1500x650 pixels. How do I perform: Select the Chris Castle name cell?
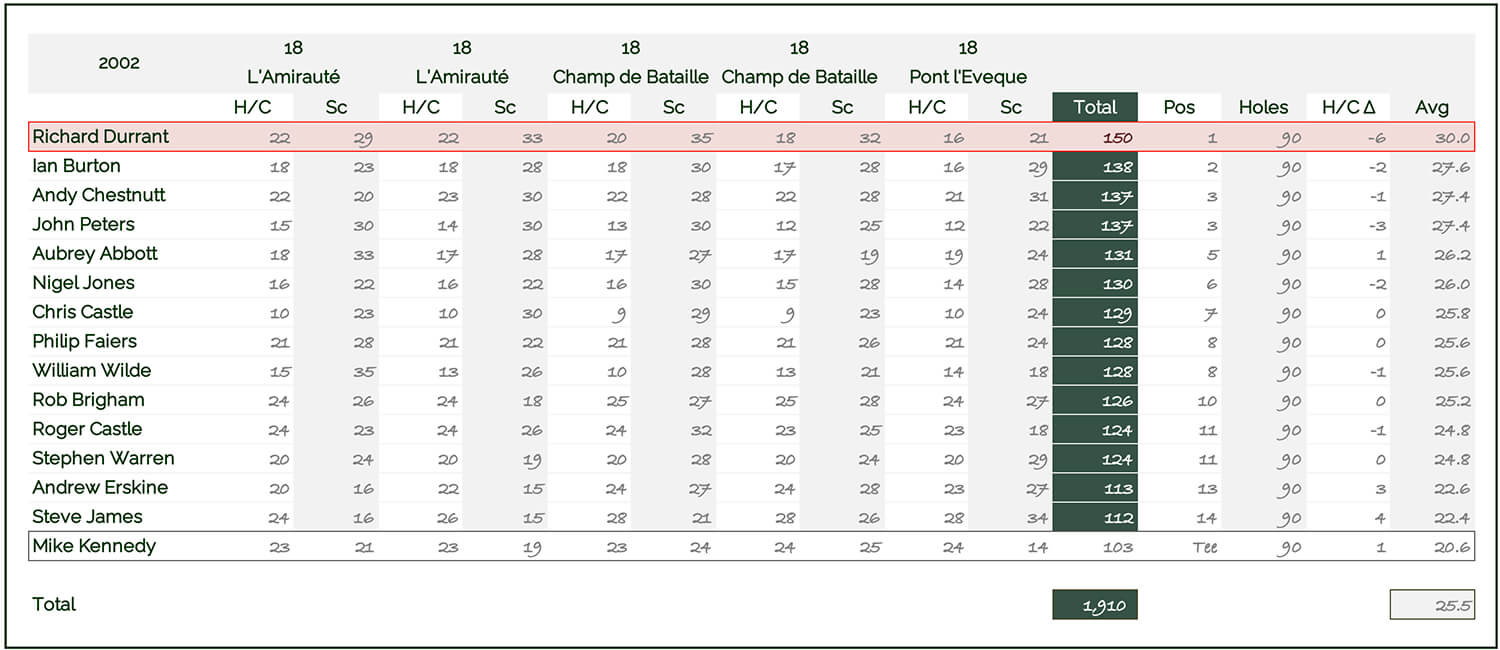pos(82,312)
